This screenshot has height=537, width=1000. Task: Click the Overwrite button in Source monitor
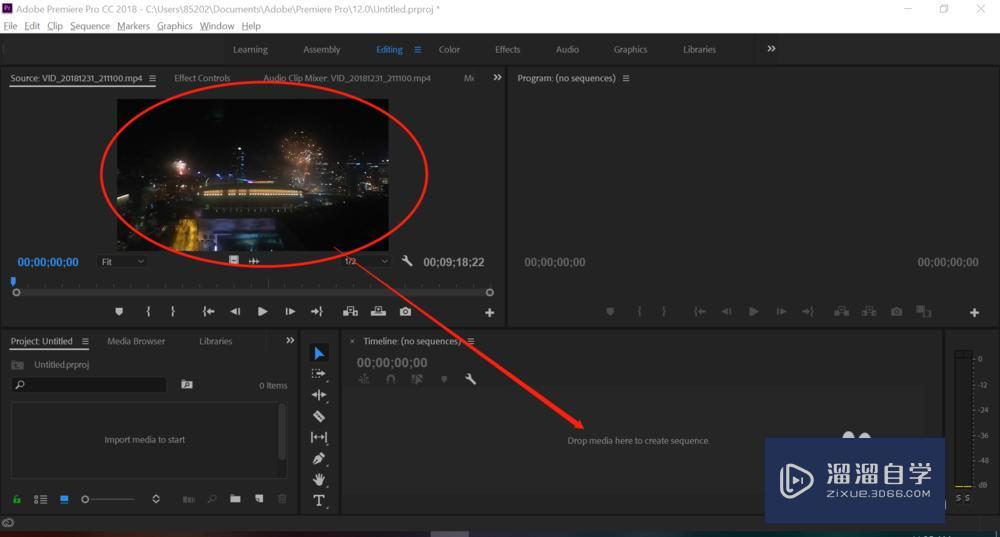(378, 311)
